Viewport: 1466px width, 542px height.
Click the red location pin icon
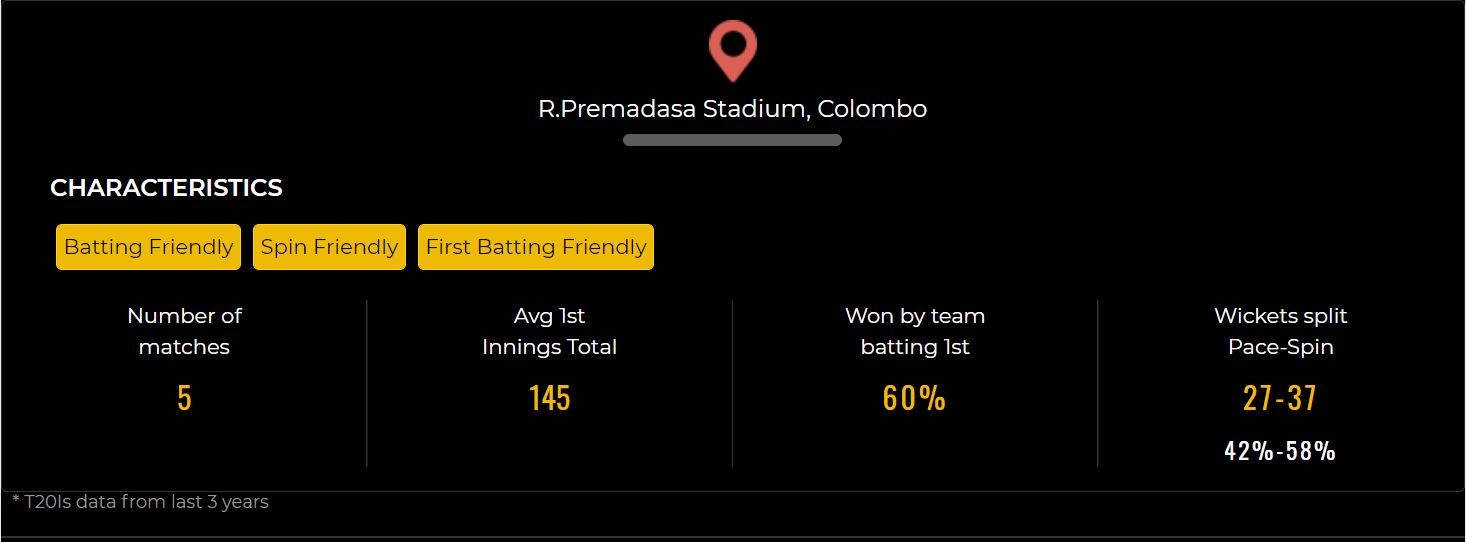(732, 51)
